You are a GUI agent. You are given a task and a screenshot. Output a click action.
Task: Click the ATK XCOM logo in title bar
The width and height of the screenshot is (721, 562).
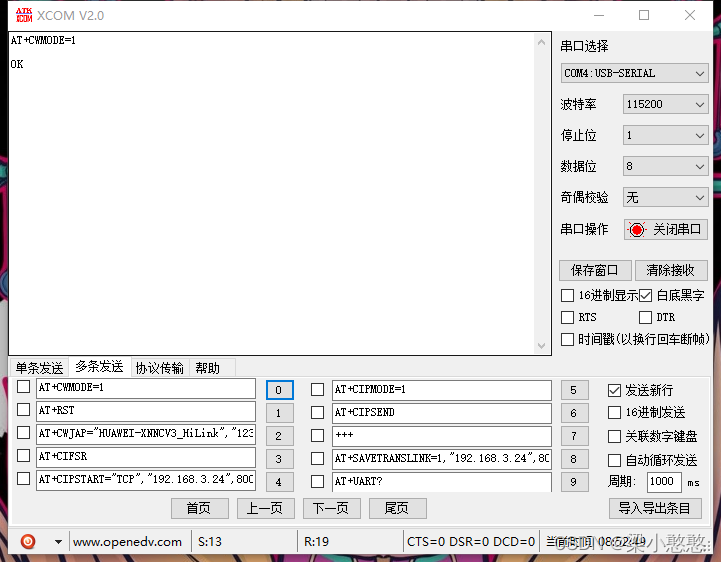[23, 16]
